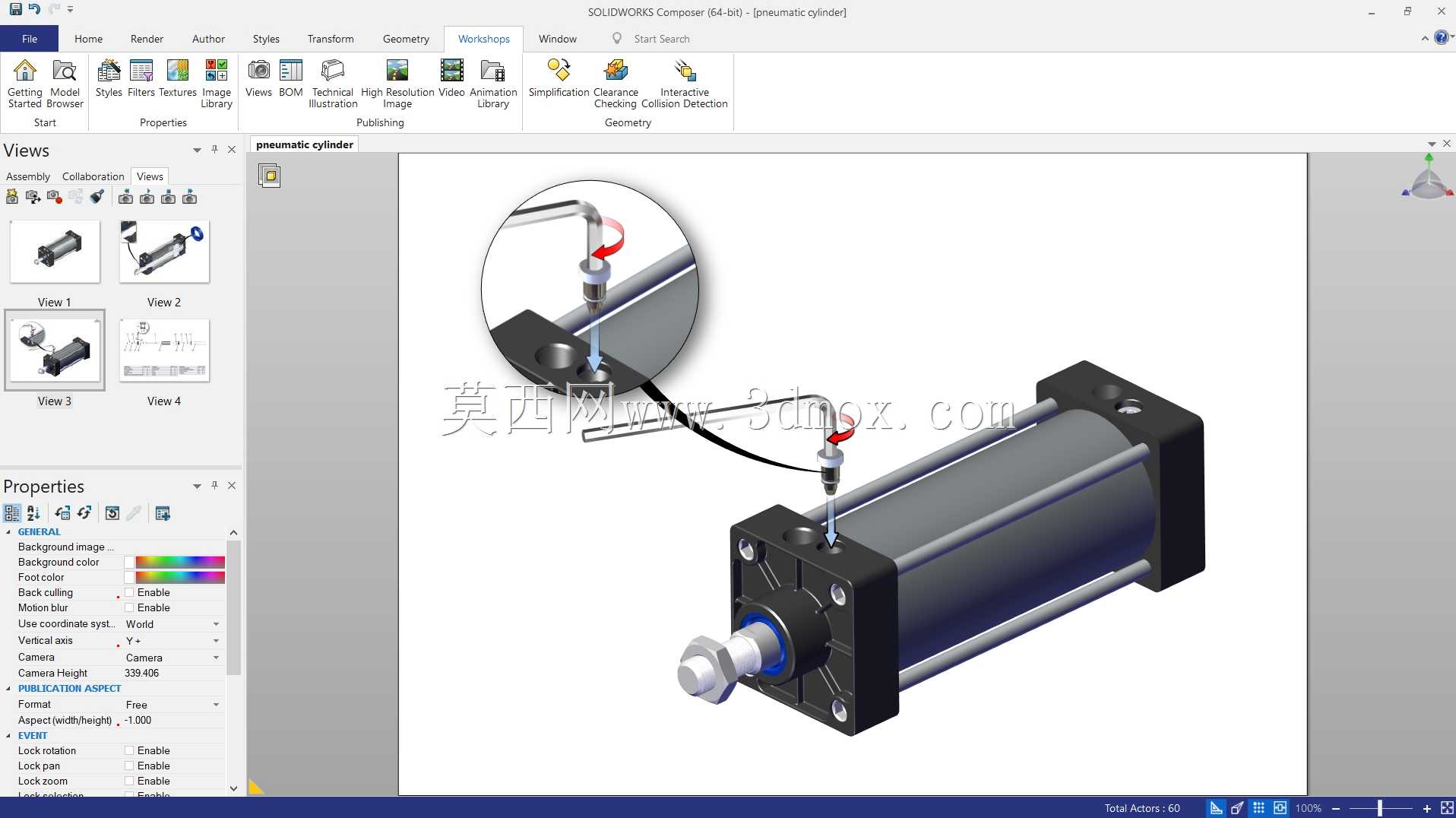Collapse the EVENT properties section

tap(8, 736)
